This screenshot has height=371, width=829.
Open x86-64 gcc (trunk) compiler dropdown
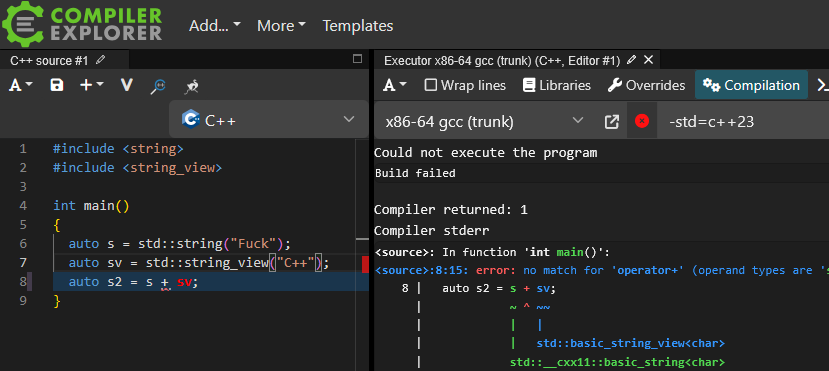pos(485,122)
